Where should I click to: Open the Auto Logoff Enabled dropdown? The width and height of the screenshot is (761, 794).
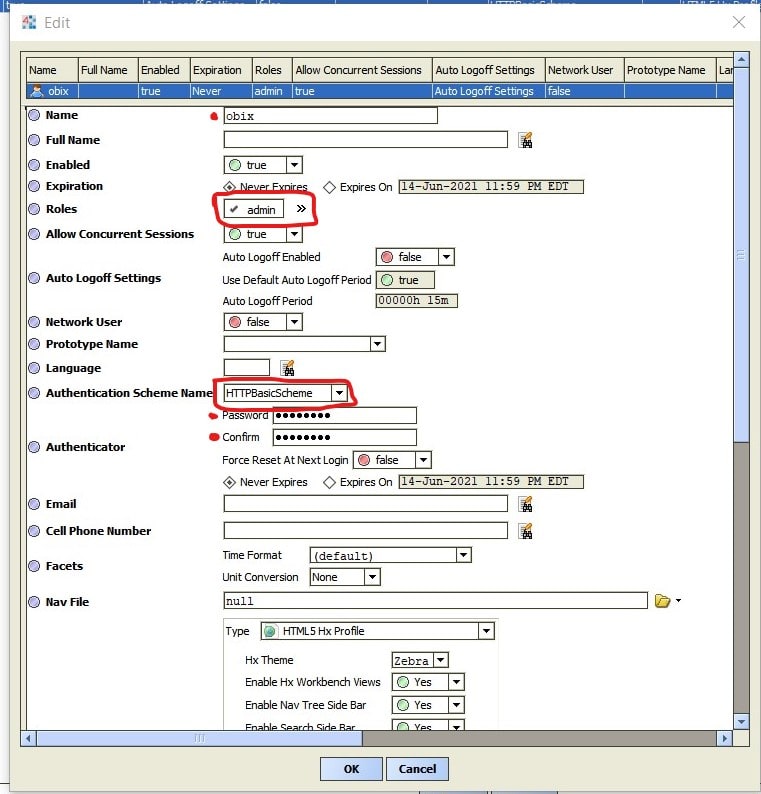pyautogui.click(x=446, y=257)
